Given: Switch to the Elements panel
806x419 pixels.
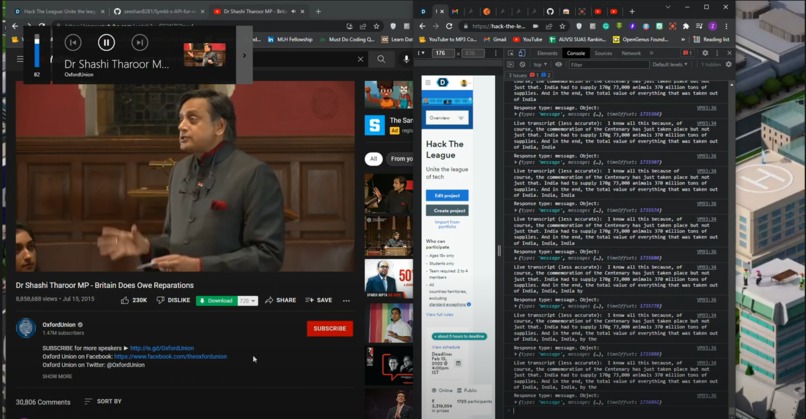Looking at the screenshot, I should tap(547, 53).
